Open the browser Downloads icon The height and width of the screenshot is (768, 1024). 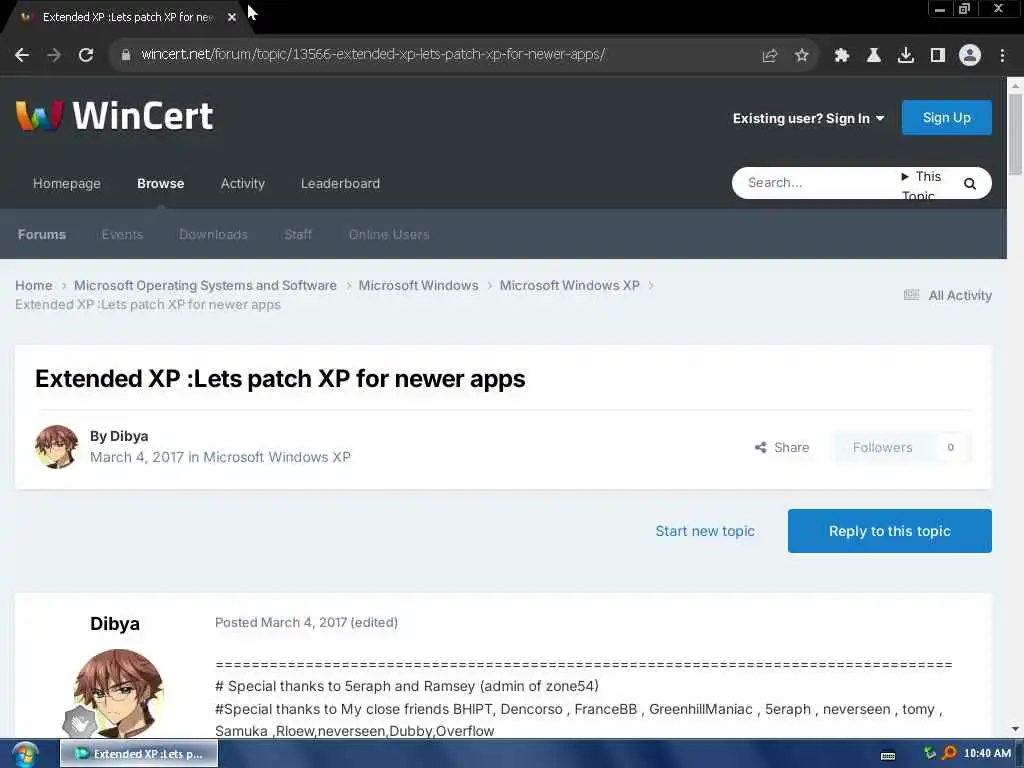pyautogui.click(x=905, y=55)
